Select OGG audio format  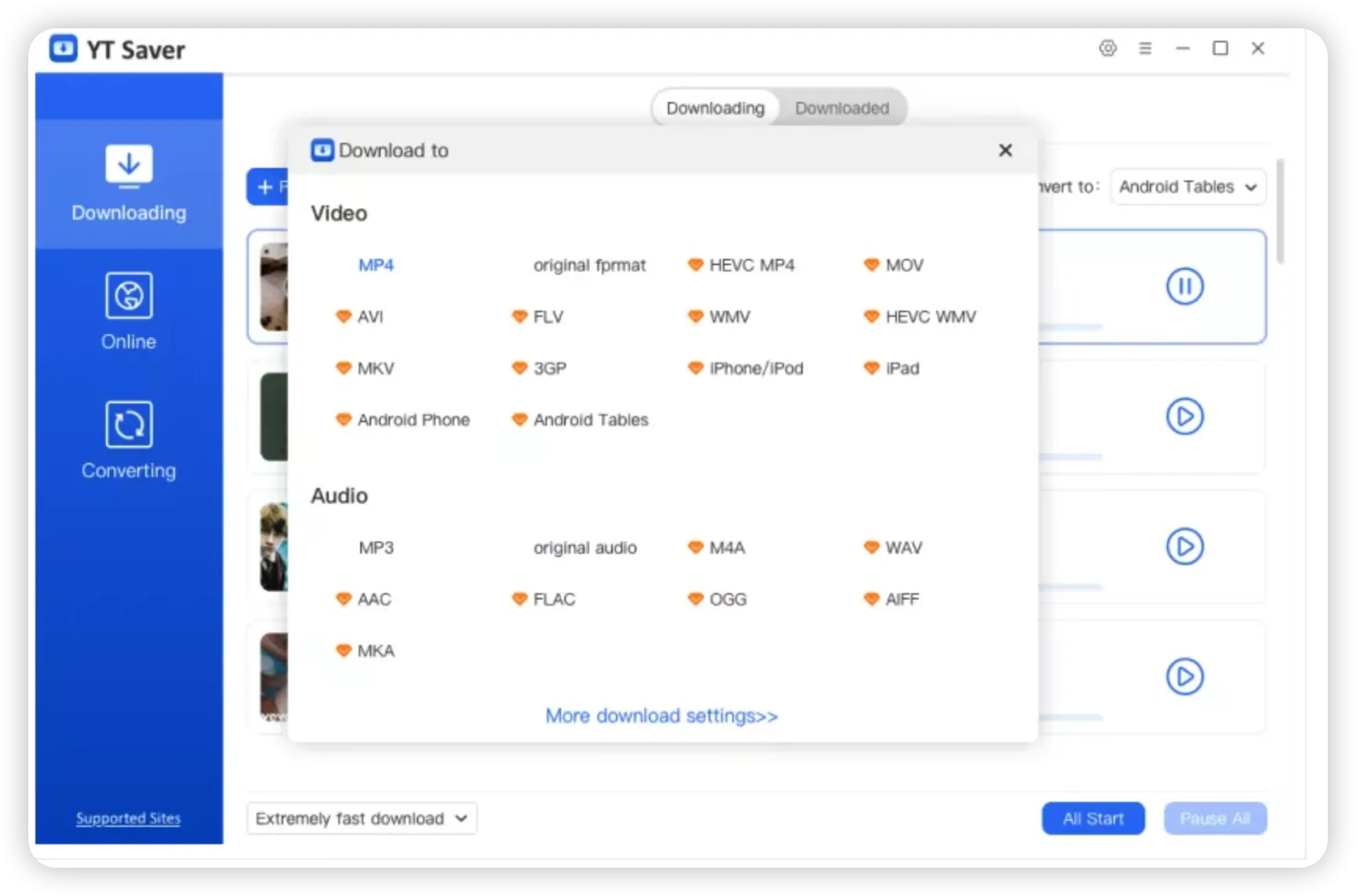717,599
